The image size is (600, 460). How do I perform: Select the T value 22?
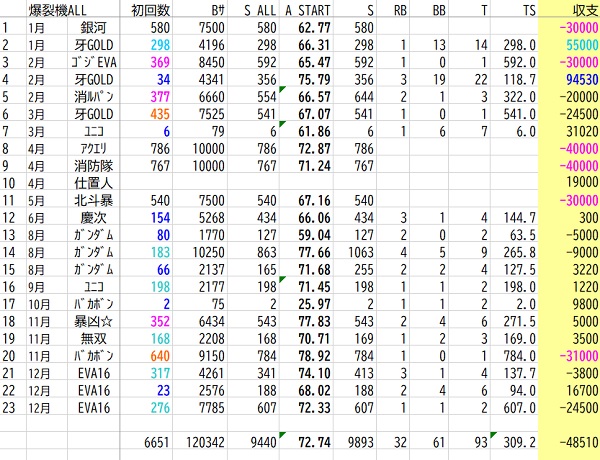point(481,79)
